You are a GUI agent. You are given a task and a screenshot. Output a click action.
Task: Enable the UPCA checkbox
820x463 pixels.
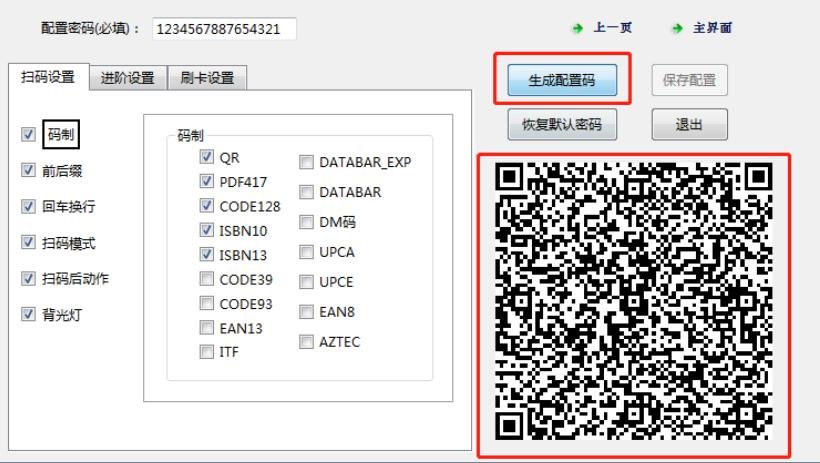pos(306,252)
